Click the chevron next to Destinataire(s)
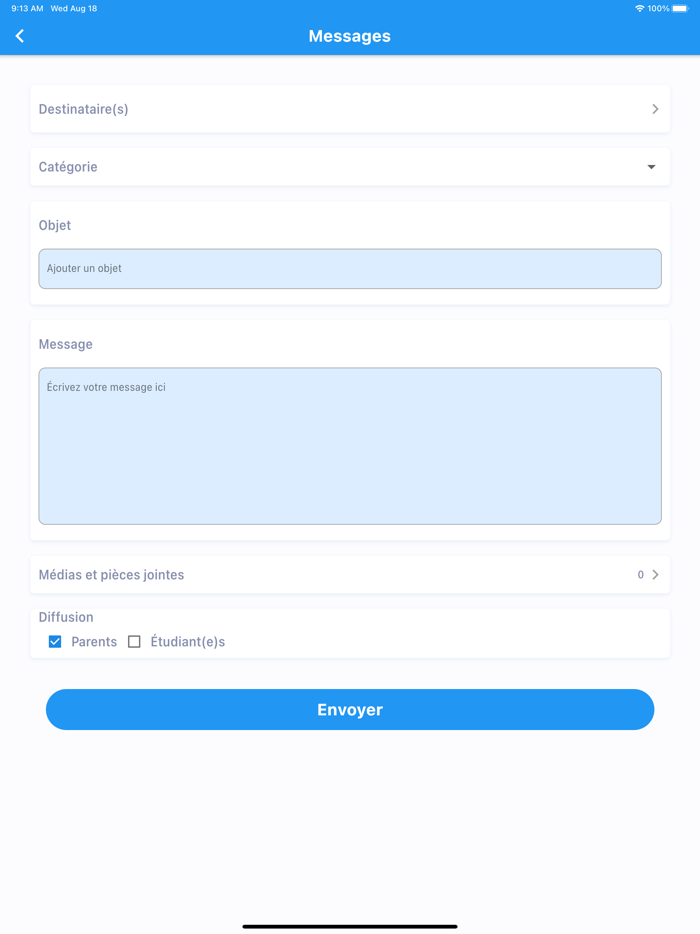700x934 pixels. click(x=655, y=109)
